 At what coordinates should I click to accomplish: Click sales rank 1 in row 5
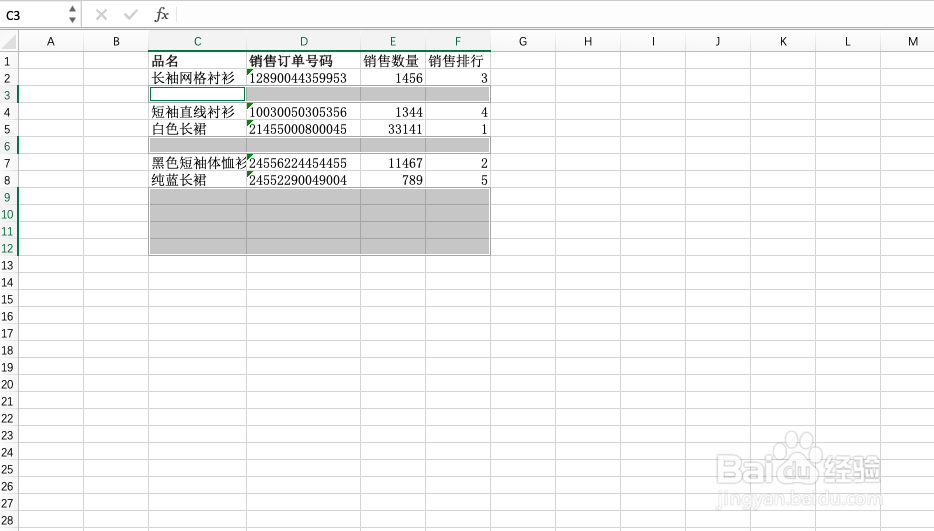click(457, 129)
